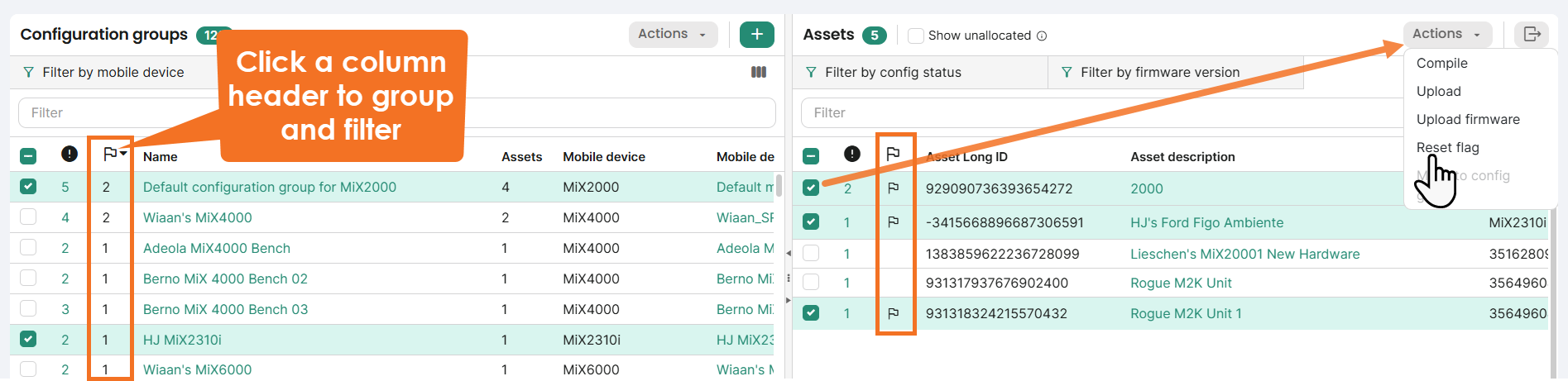
Task: Click the flag icon on the 2000 asset row
Action: (x=893, y=188)
